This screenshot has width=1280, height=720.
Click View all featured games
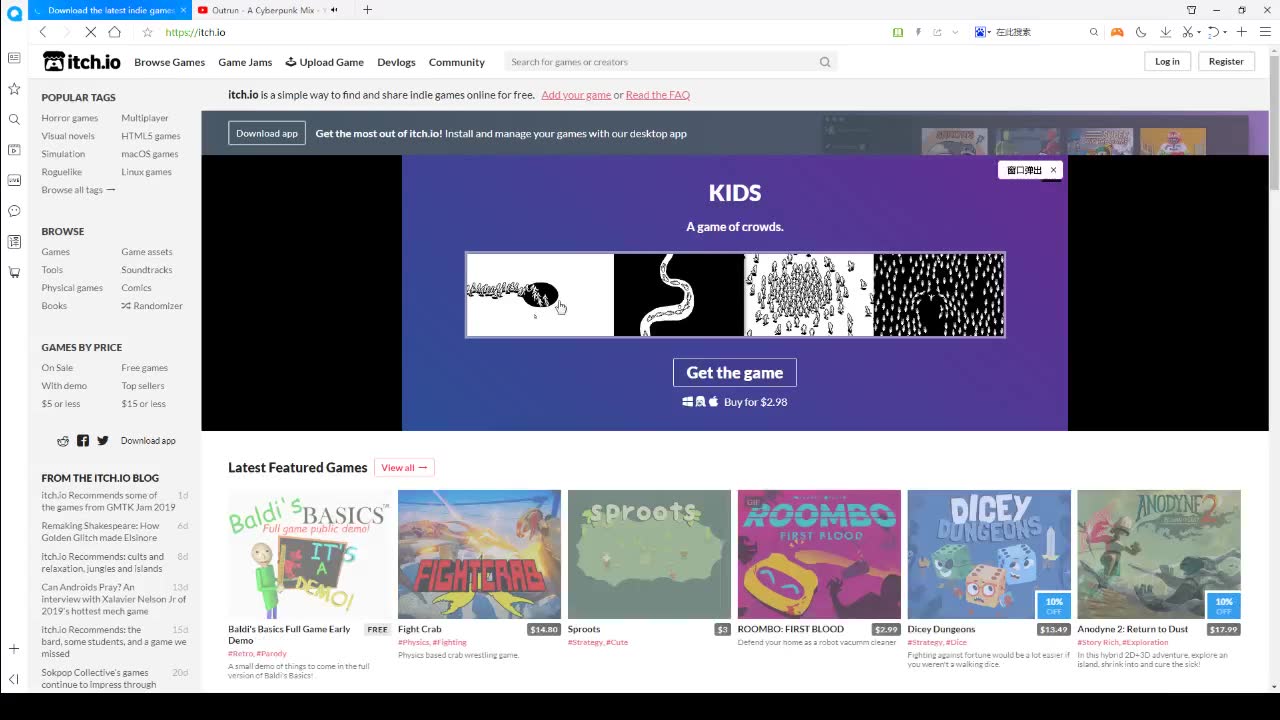click(404, 467)
